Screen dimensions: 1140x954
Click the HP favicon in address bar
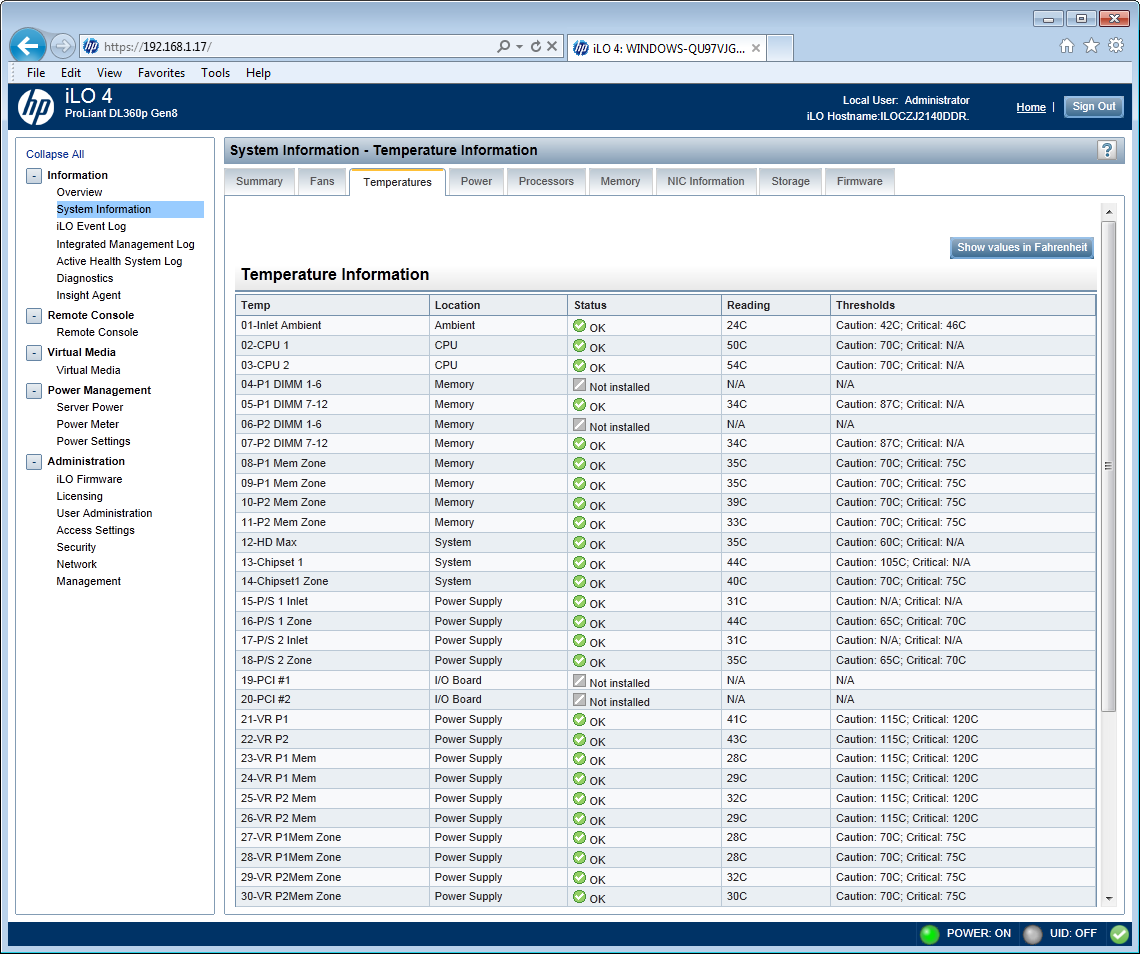click(x=91, y=47)
